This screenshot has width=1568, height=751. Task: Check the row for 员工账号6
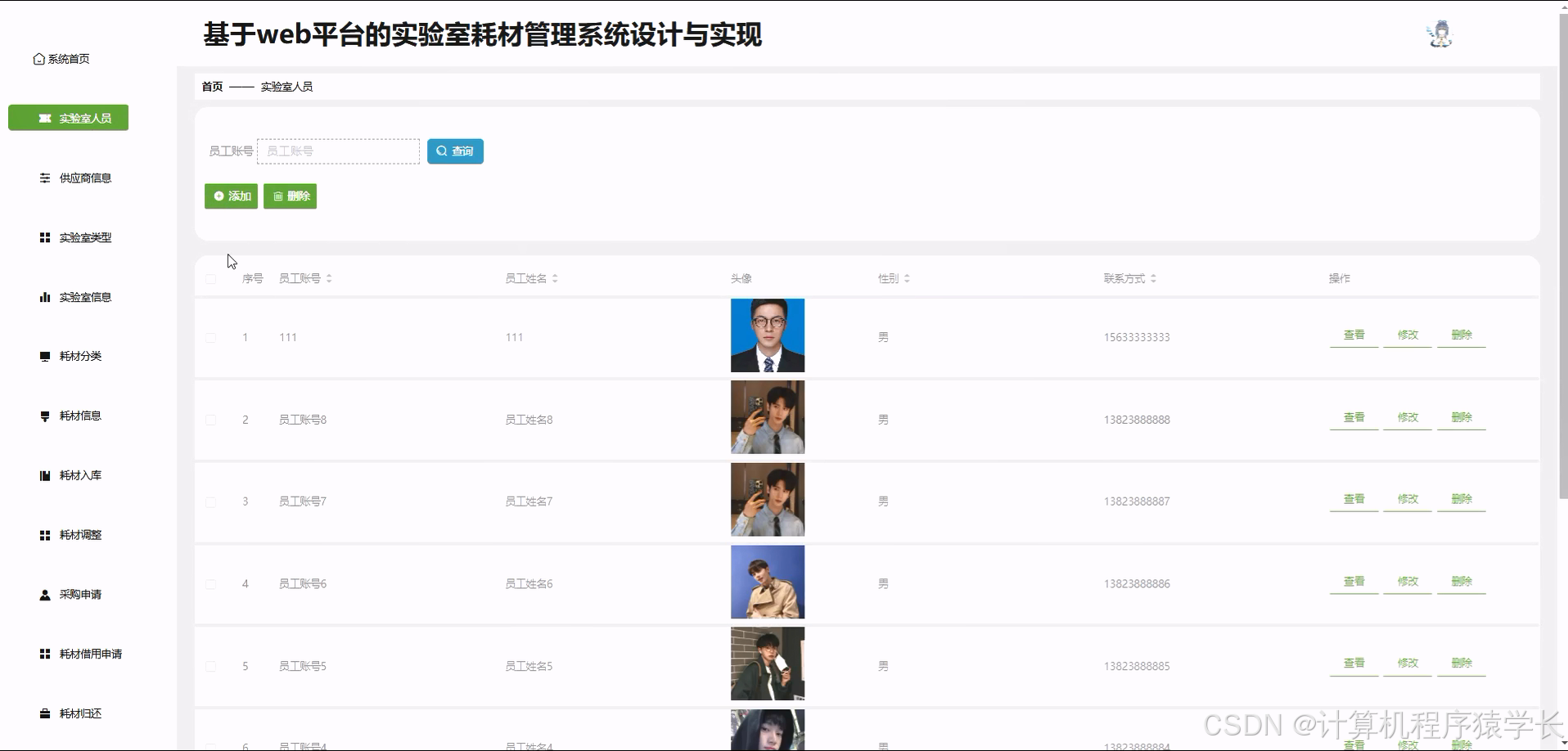tap(210, 584)
